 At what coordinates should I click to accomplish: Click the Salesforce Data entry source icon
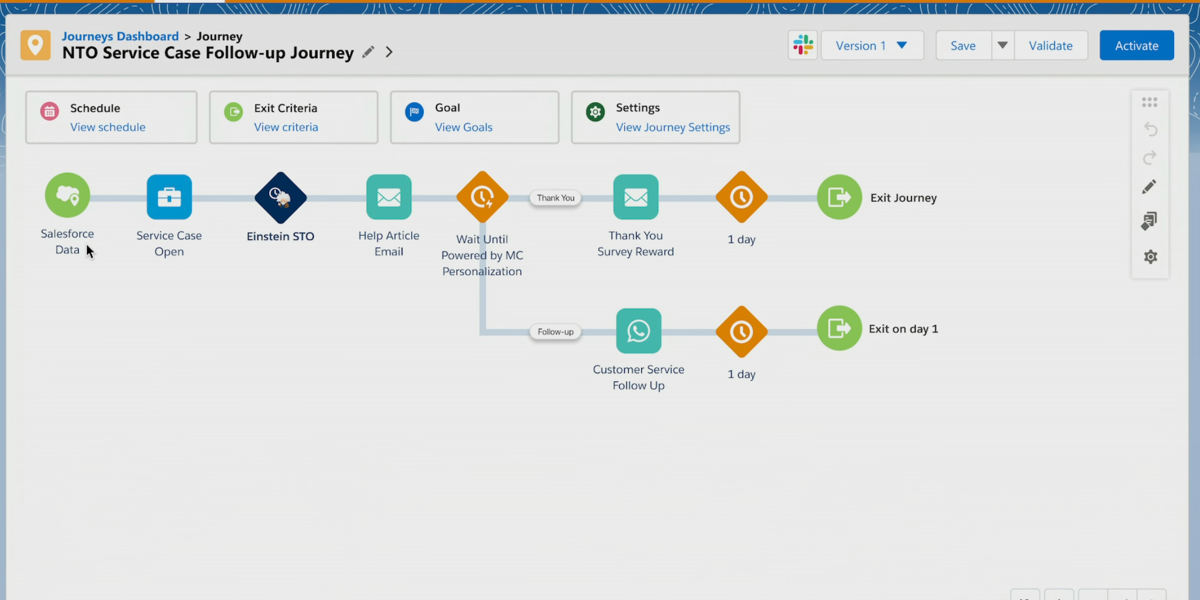67,196
